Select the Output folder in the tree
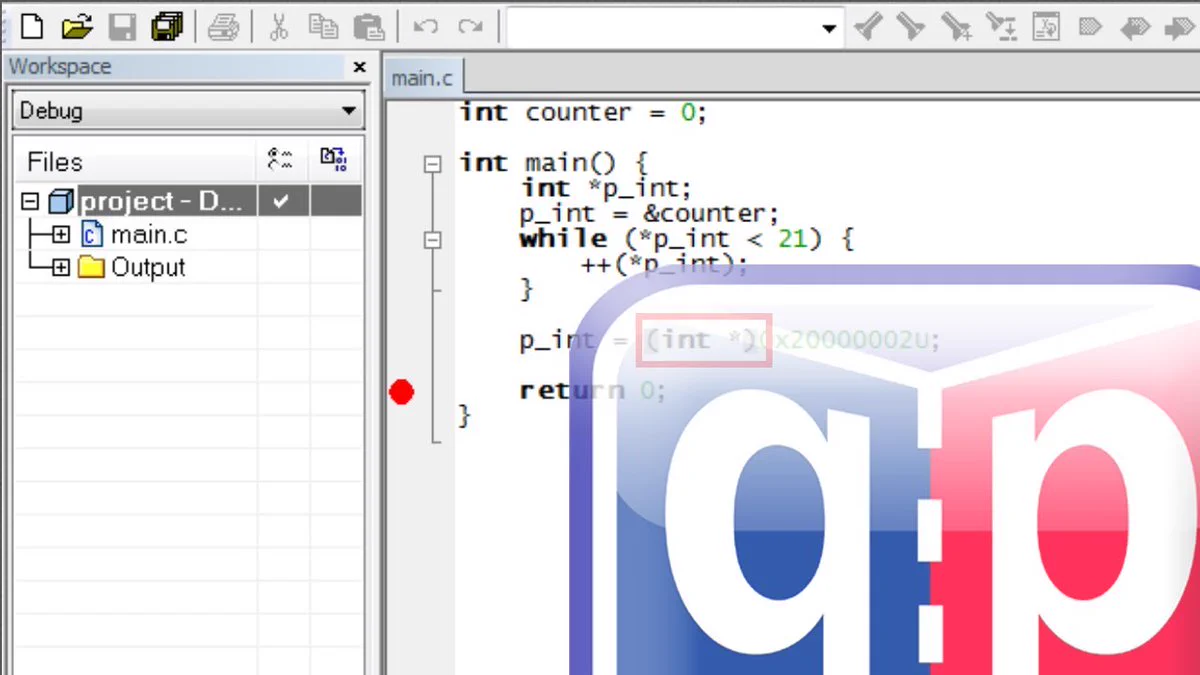This screenshot has width=1200, height=675. click(148, 268)
